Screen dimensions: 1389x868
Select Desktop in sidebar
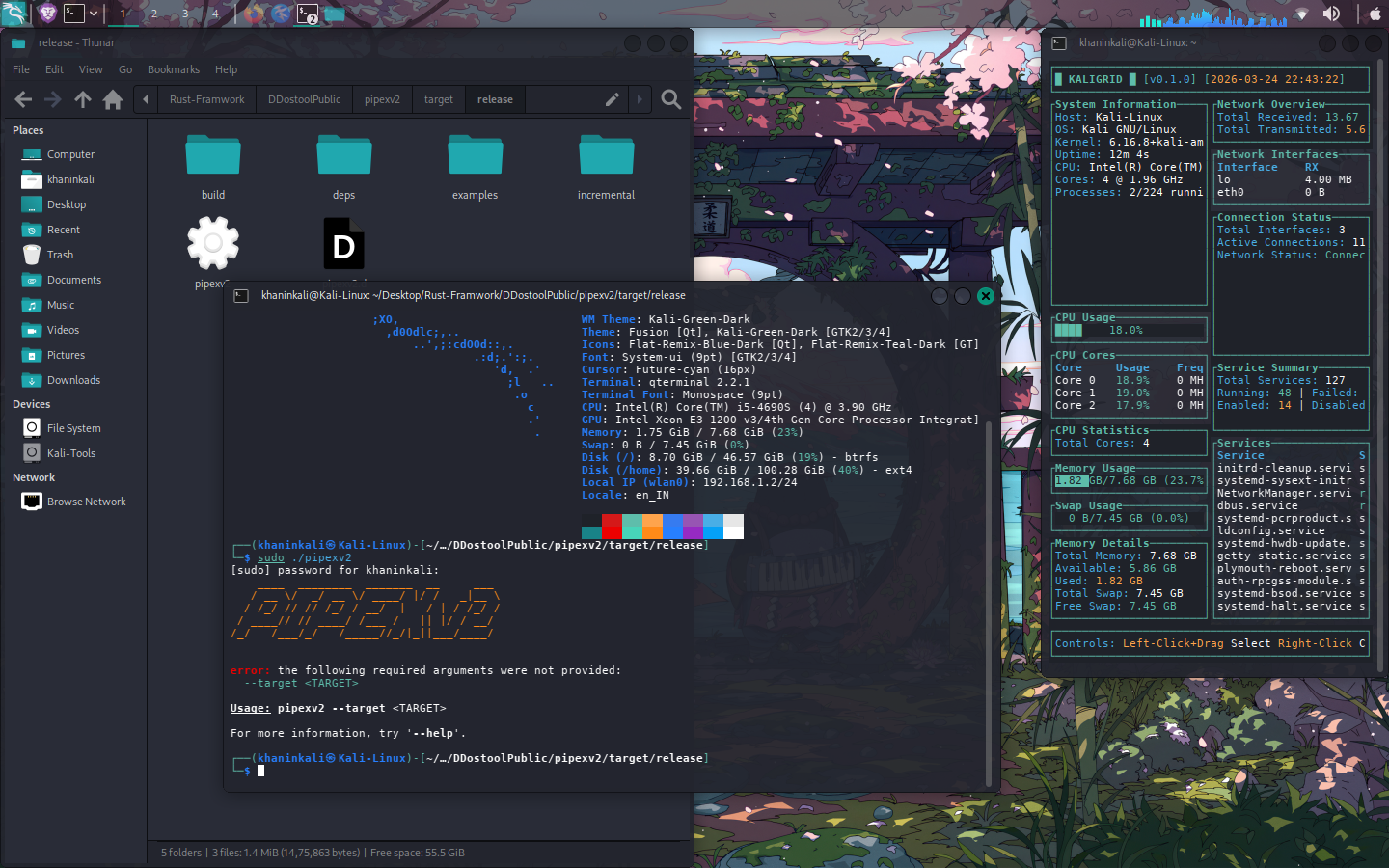point(74,204)
